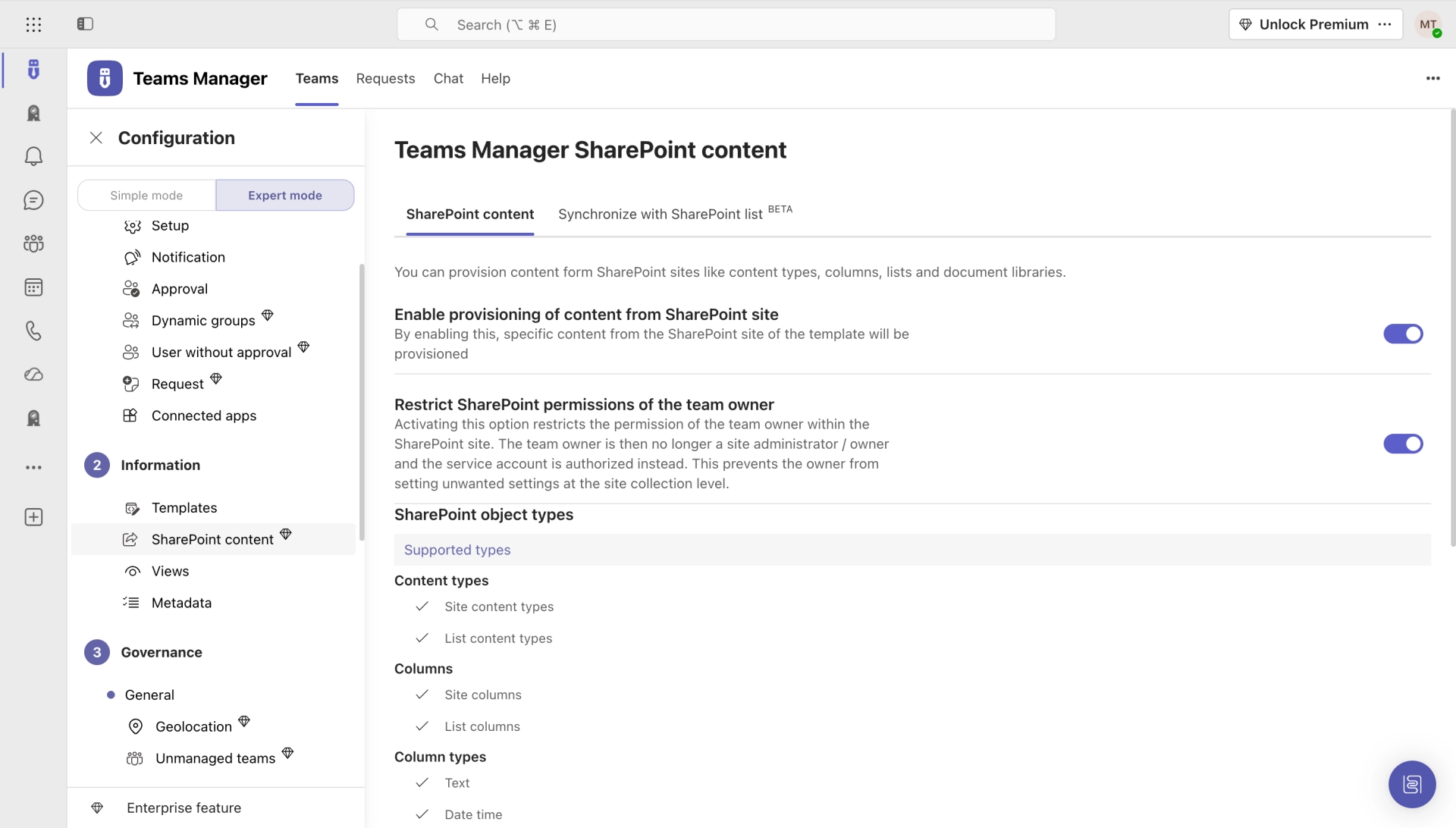
Task: Select SharePoint content in the sidebar
Action: click(x=213, y=539)
